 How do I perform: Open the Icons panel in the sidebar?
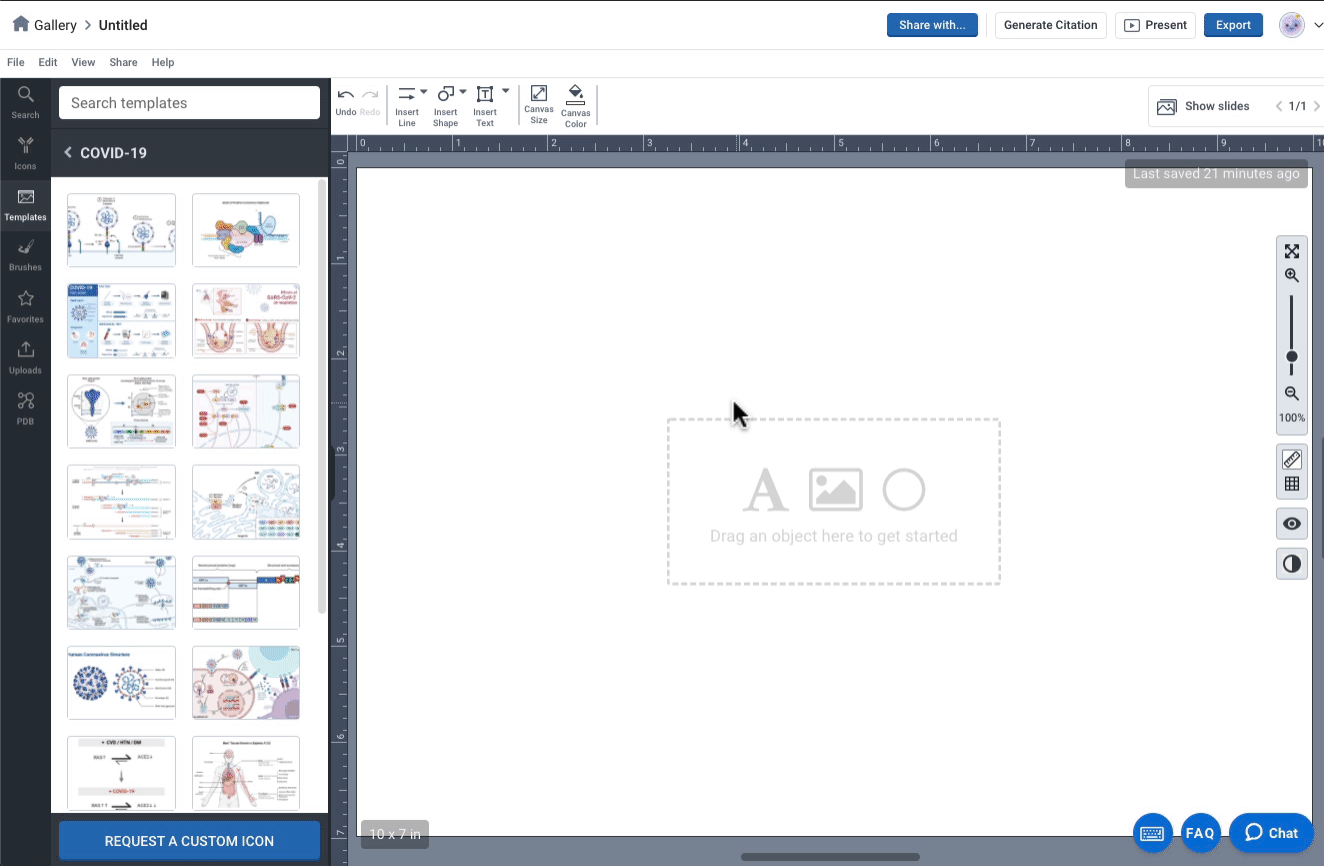pyautogui.click(x=25, y=152)
